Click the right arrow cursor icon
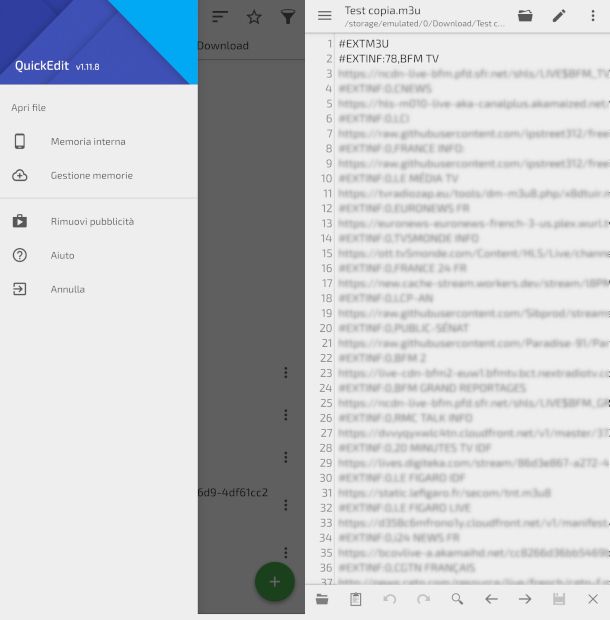 525,599
